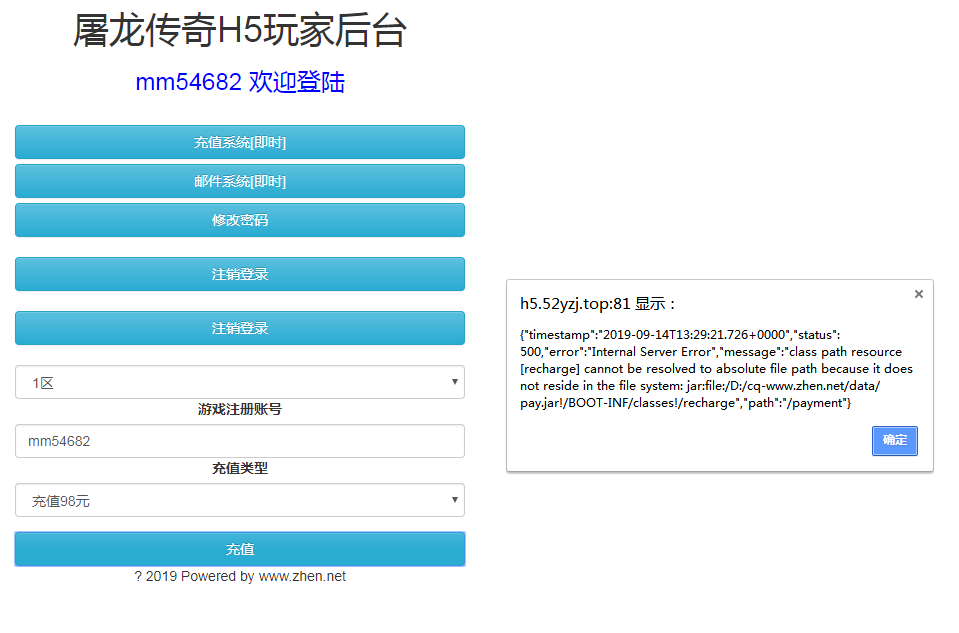
Task: Click the arrow icon on 1区 select
Action: click(455, 382)
